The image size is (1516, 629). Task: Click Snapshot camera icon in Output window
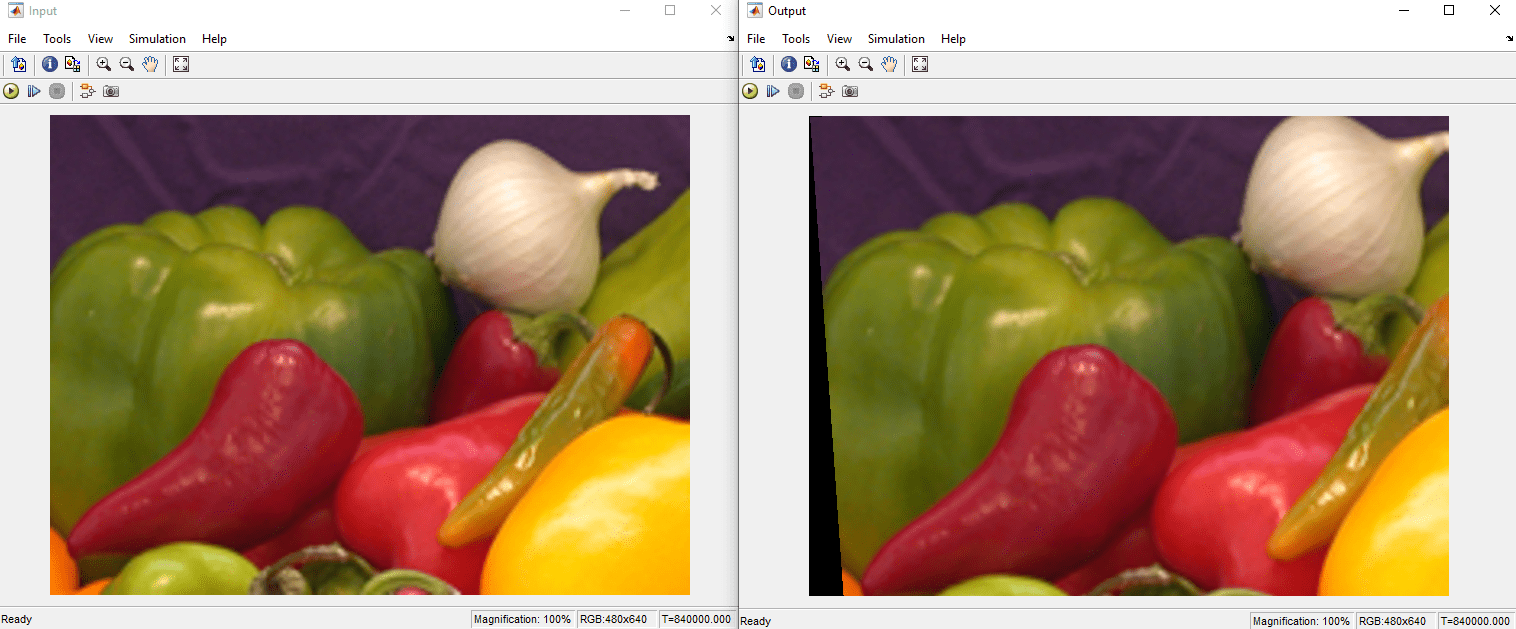pyautogui.click(x=850, y=91)
